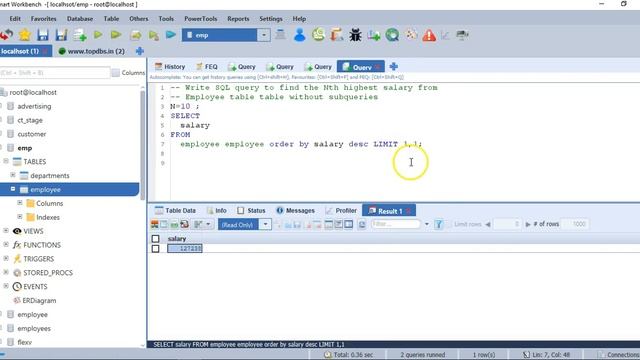Switch to the History tab

click(170, 67)
